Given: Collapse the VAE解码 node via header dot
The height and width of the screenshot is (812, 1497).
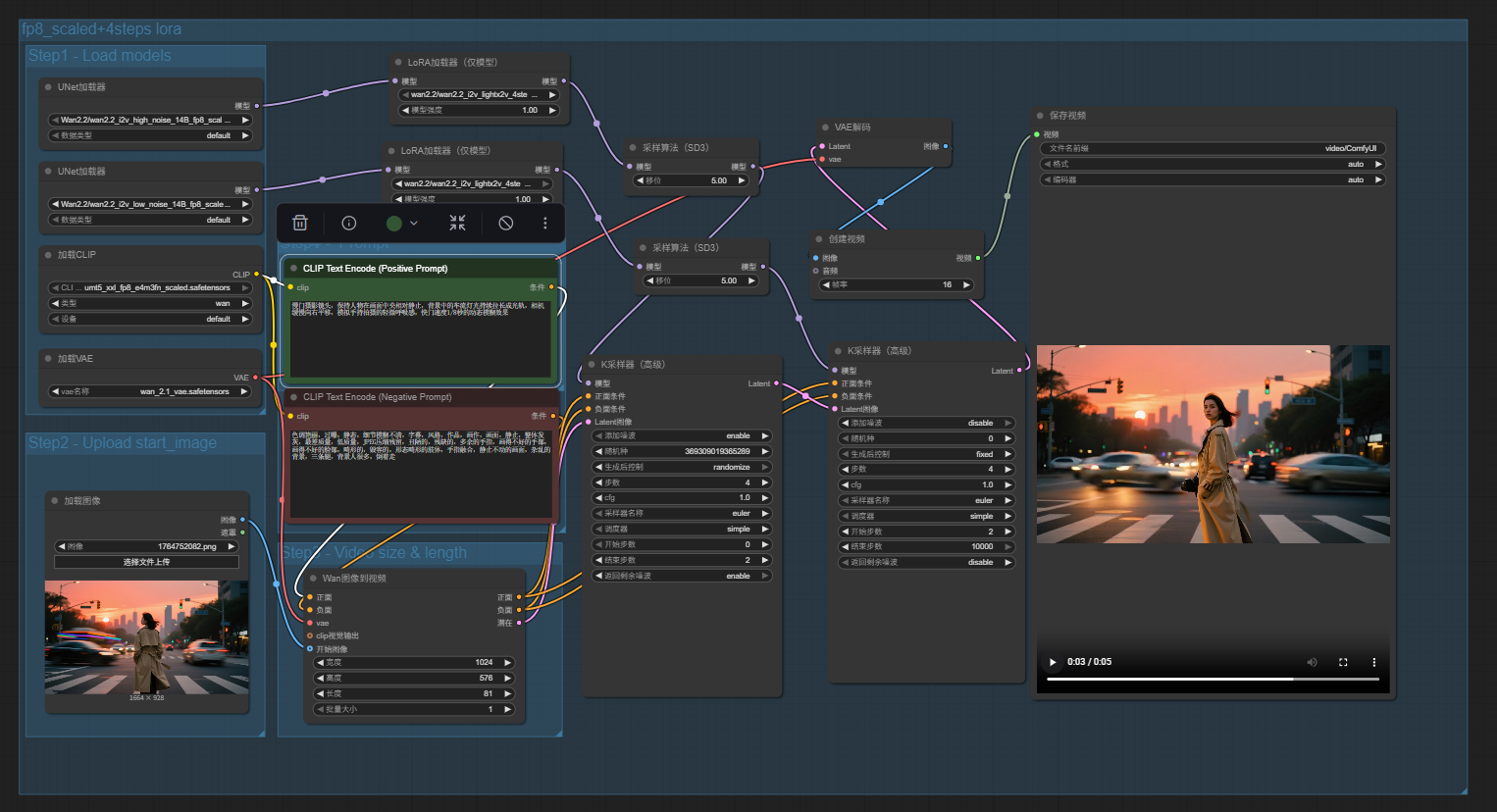Looking at the screenshot, I should pyautogui.click(x=825, y=127).
